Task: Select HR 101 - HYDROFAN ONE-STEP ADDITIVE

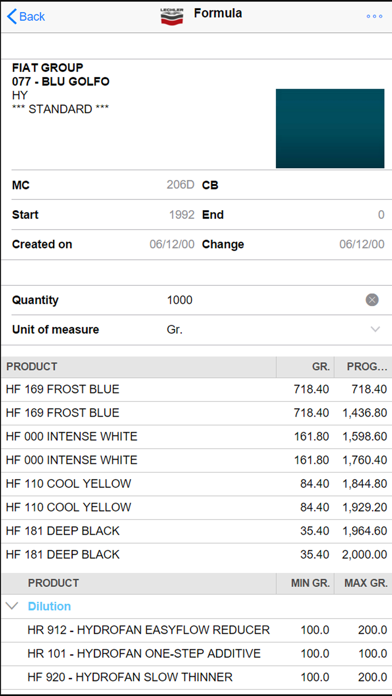Action: click(196, 653)
